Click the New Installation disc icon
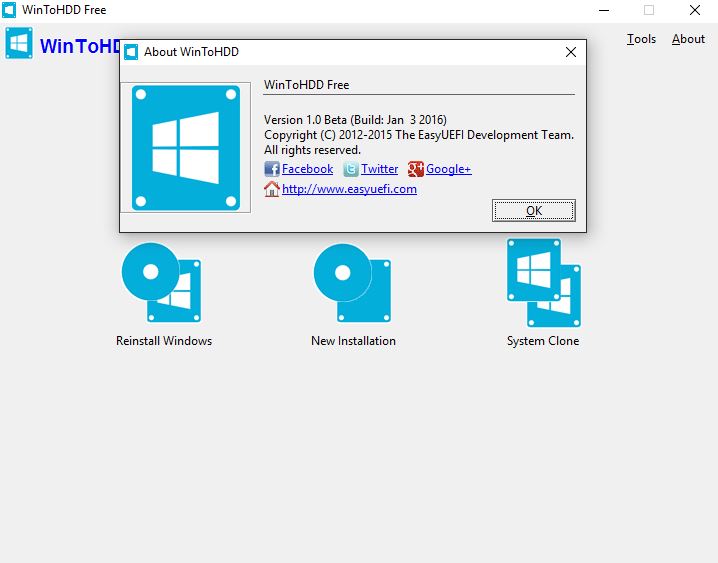The height and width of the screenshot is (563, 718). 352,282
